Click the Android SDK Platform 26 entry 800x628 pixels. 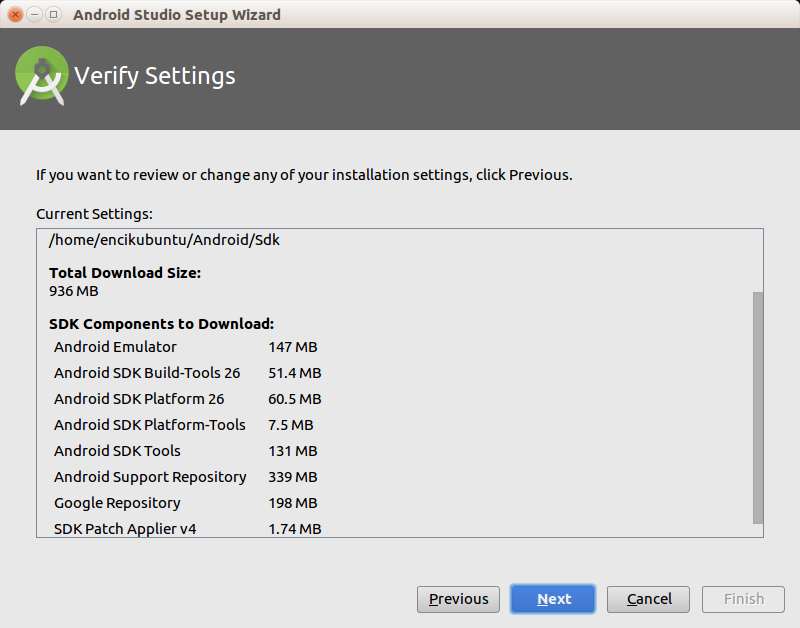click(139, 399)
